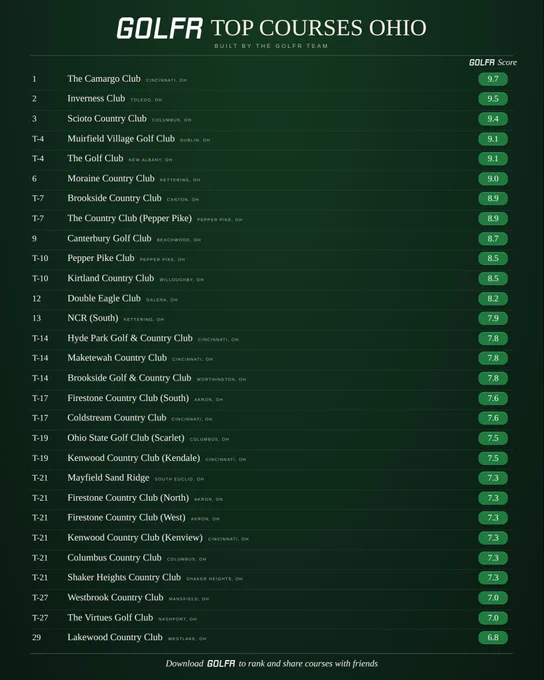Select NCR (South) course
This screenshot has height=680, width=544.
click(x=92, y=318)
